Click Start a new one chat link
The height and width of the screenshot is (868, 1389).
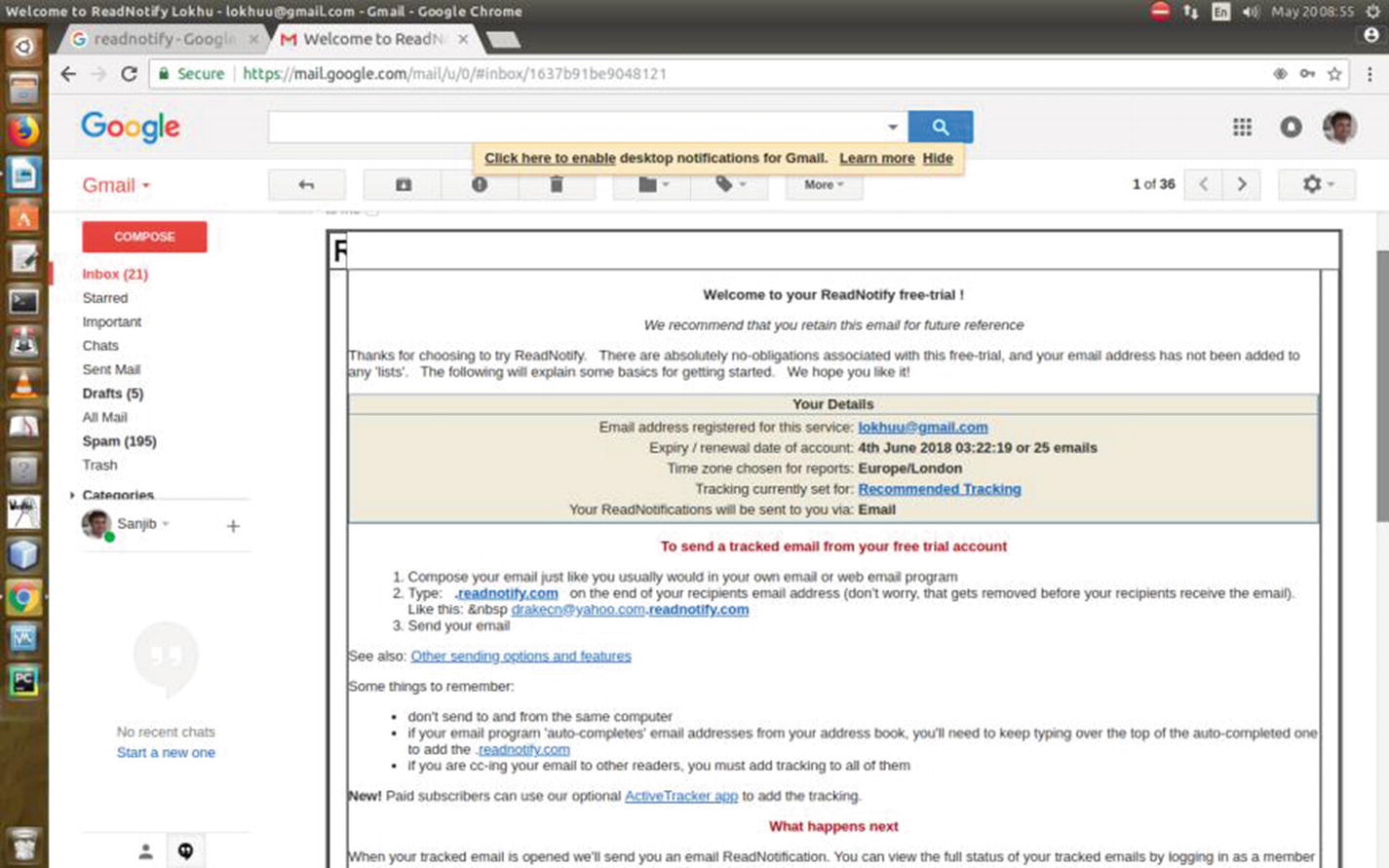tap(166, 753)
